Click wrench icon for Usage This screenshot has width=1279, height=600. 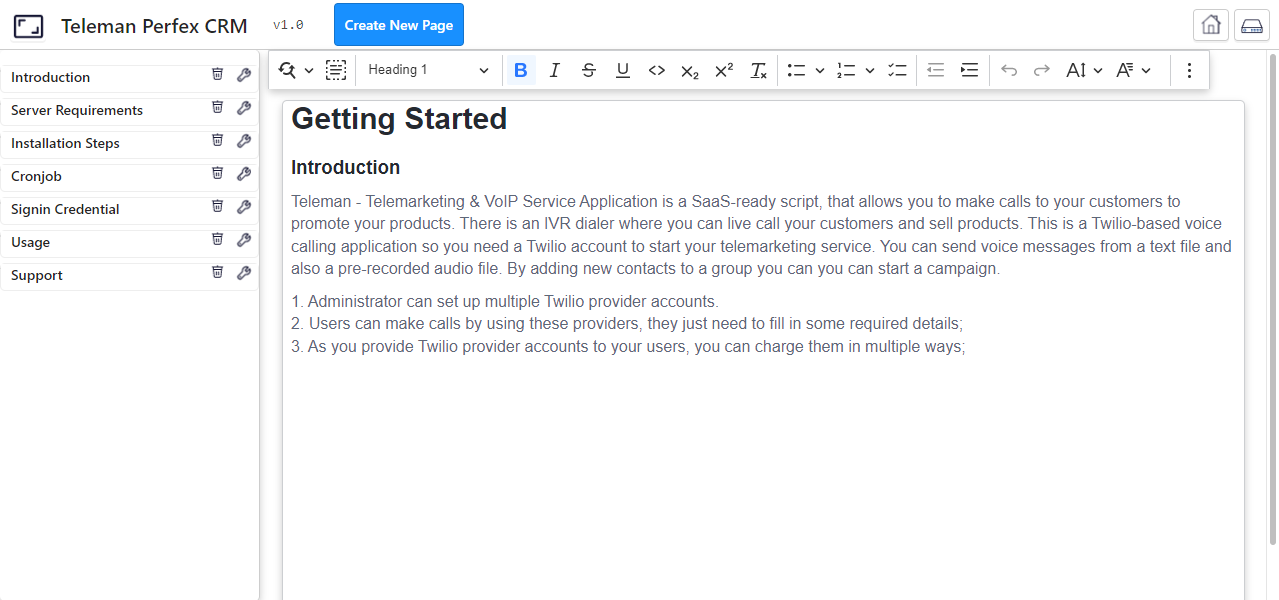(x=243, y=240)
